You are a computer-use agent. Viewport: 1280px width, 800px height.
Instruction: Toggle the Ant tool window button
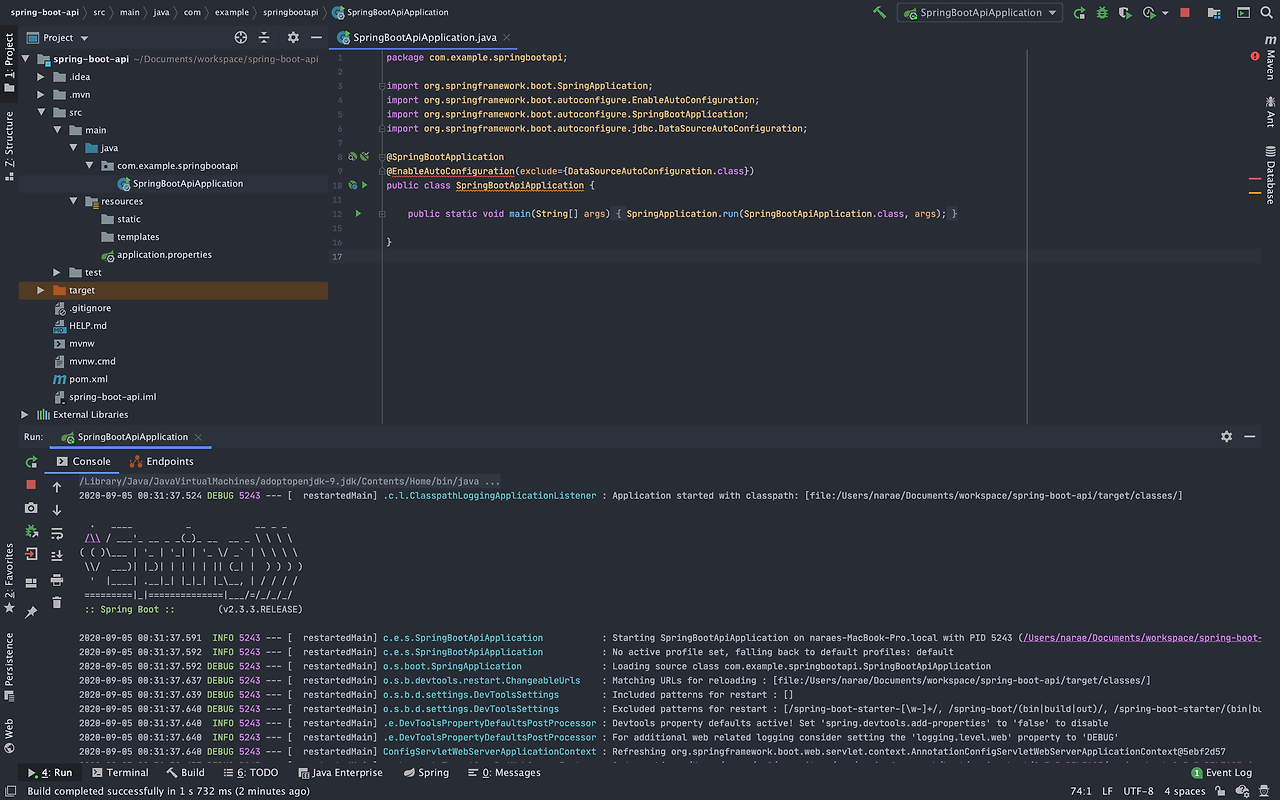pos(1270,111)
